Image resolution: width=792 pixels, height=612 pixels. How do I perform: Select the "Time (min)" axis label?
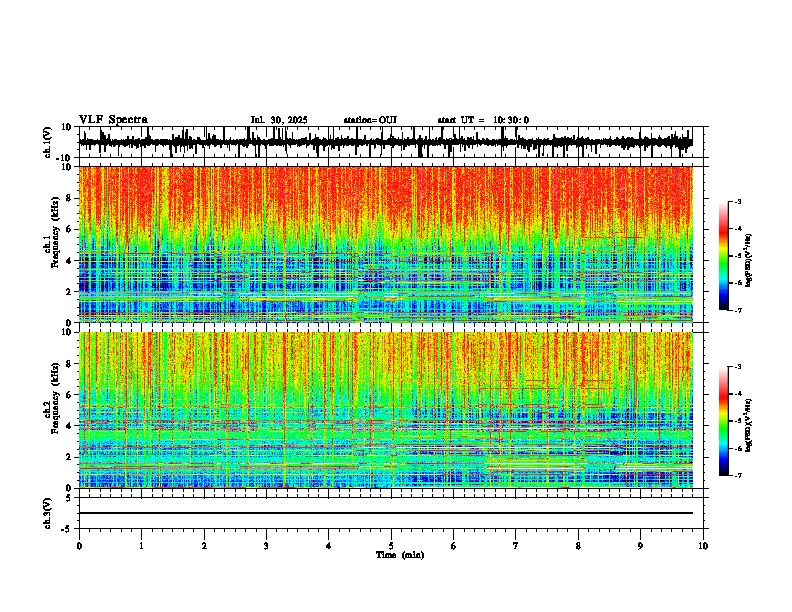tap(400, 555)
